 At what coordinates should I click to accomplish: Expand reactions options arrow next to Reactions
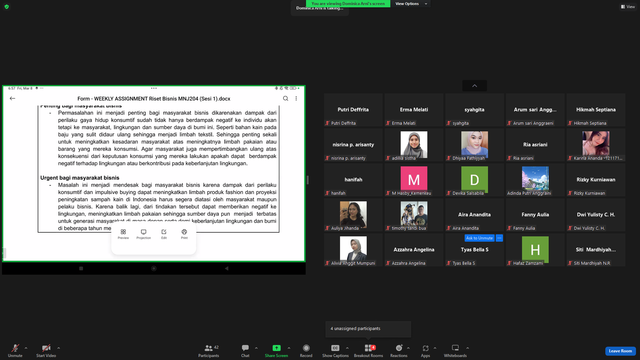(x=408, y=348)
